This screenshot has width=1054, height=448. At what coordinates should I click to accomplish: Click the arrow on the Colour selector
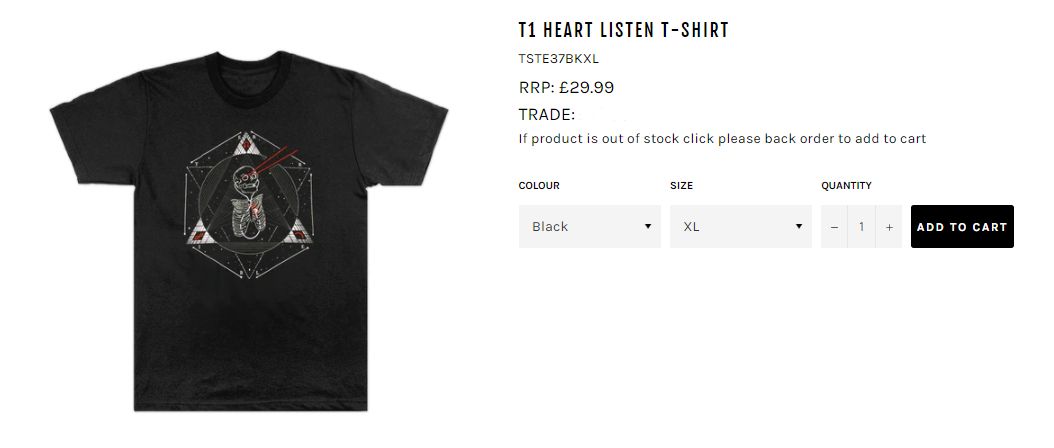tap(648, 227)
